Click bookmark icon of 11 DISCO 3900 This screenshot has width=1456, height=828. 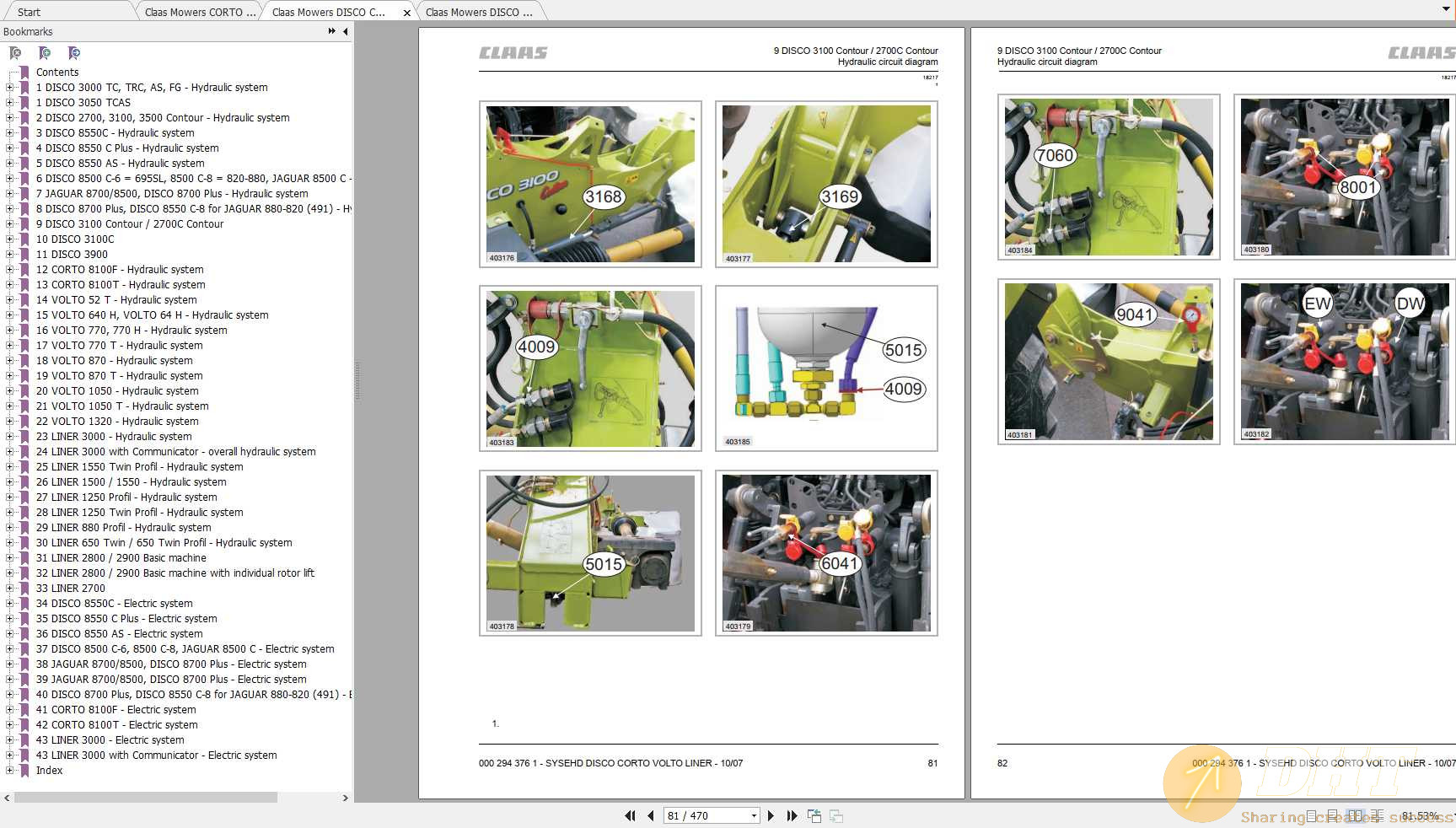[x=24, y=255]
